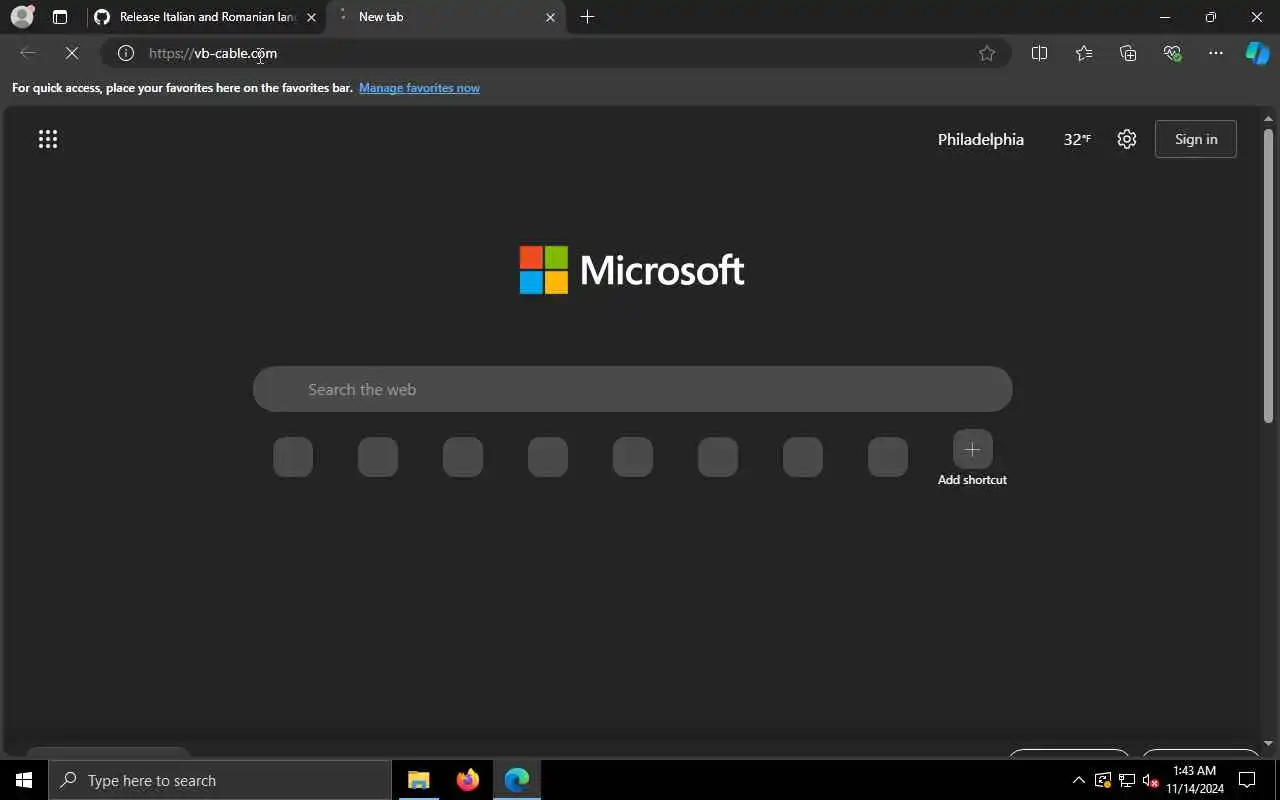Click the address bar with vb-cable.com

coord(555,53)
